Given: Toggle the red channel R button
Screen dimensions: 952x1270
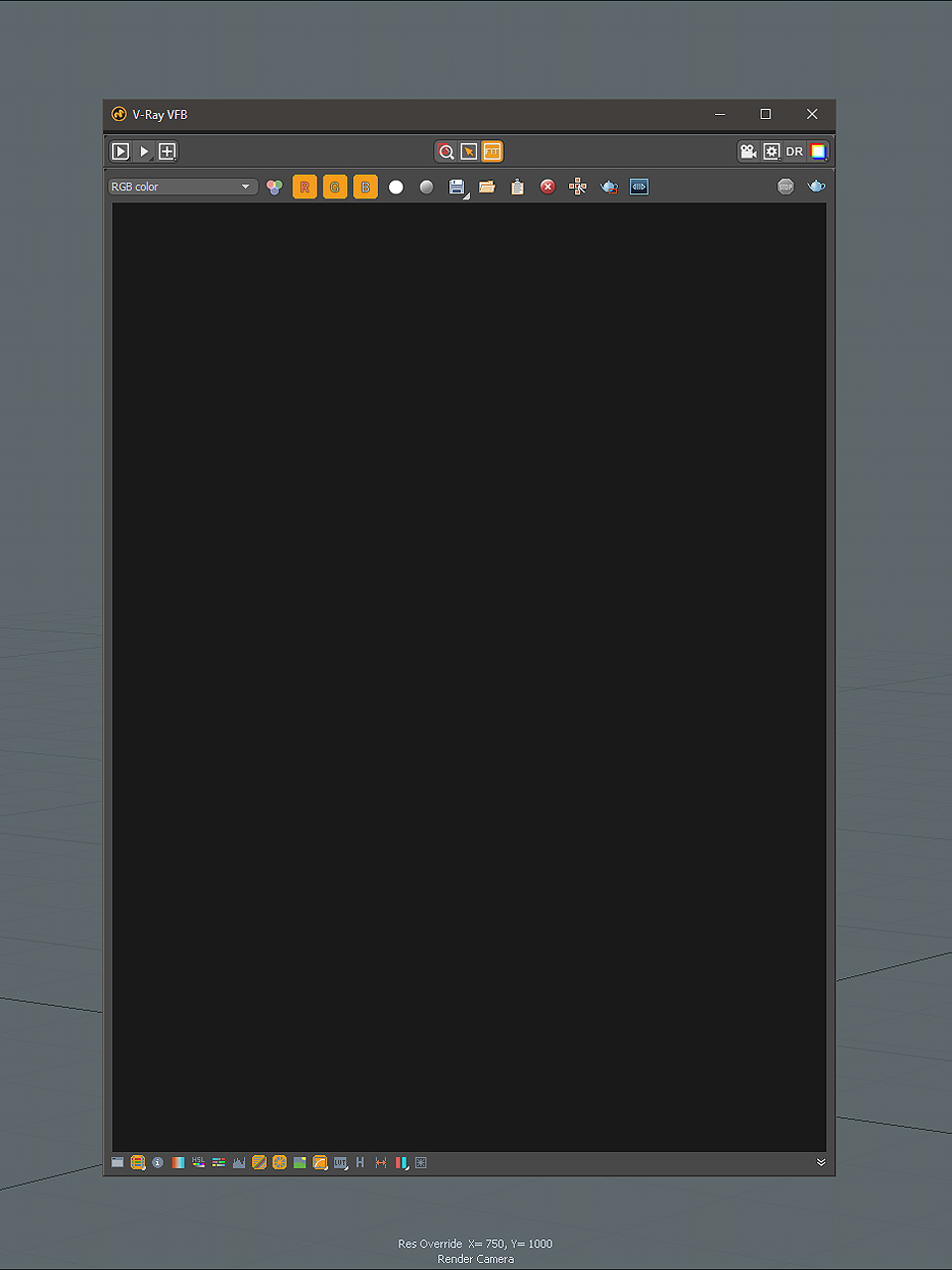Looking at the screenshot, I should tap(304, 187).
